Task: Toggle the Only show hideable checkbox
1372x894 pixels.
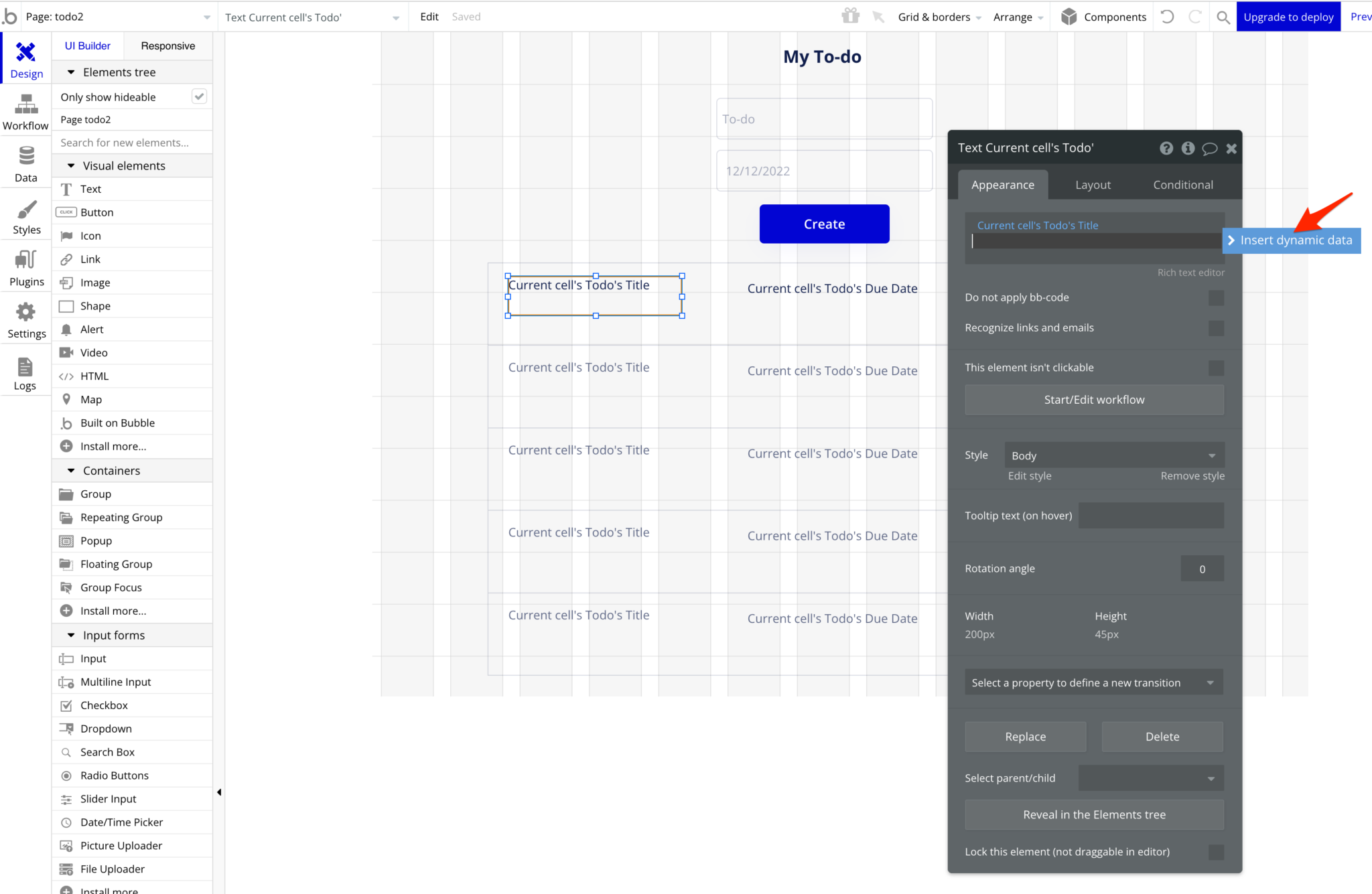Action: click(199, 96)
